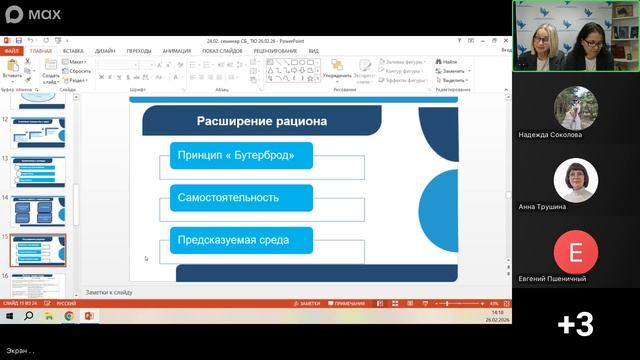The width and height of the screenshot is (640, 360).
Task: Switch to the Рецензирование tab
Action: (x=276, y=51)
